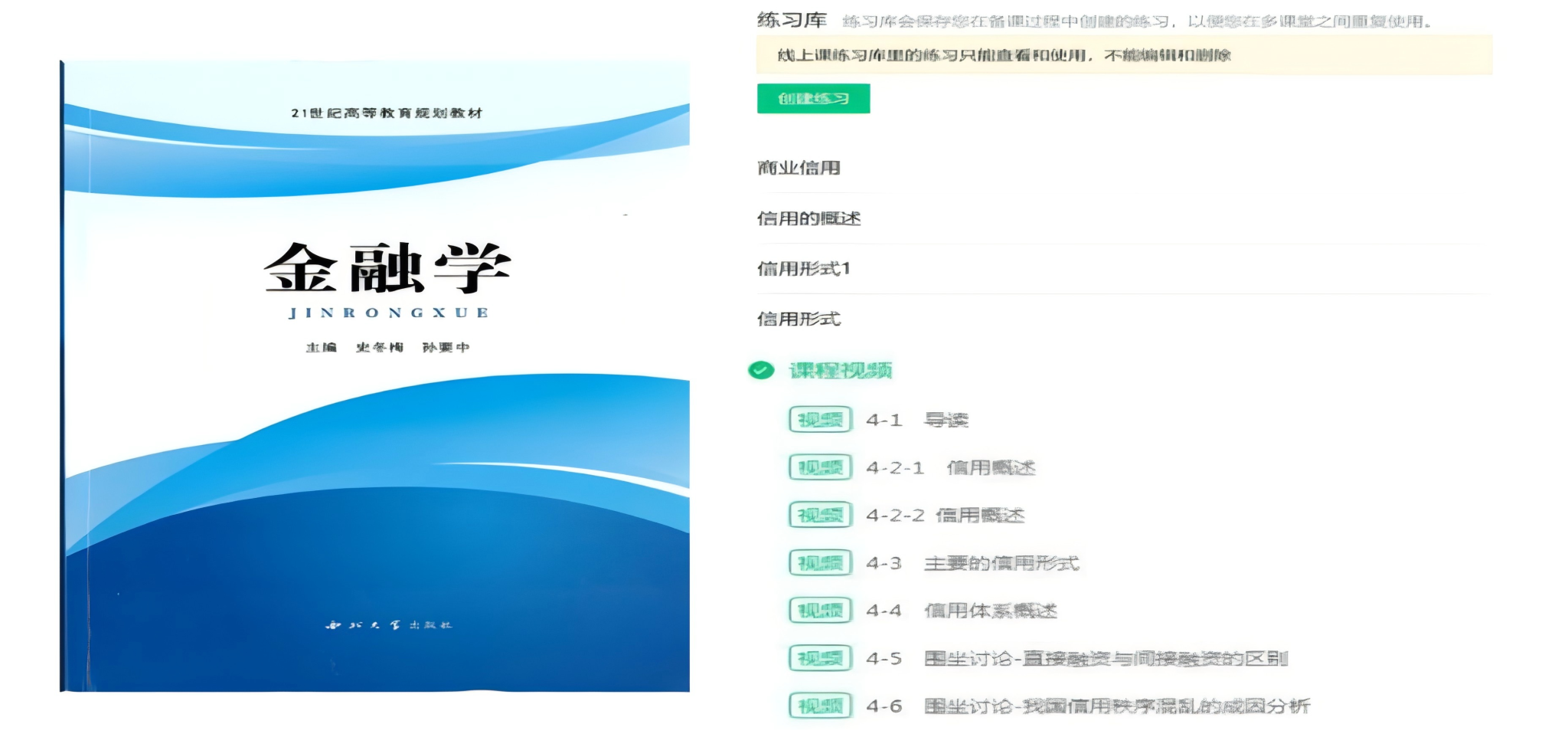Select the 信用形式 exercise entry
Viewport: 1568px width, 750px height.
[799, 319]
